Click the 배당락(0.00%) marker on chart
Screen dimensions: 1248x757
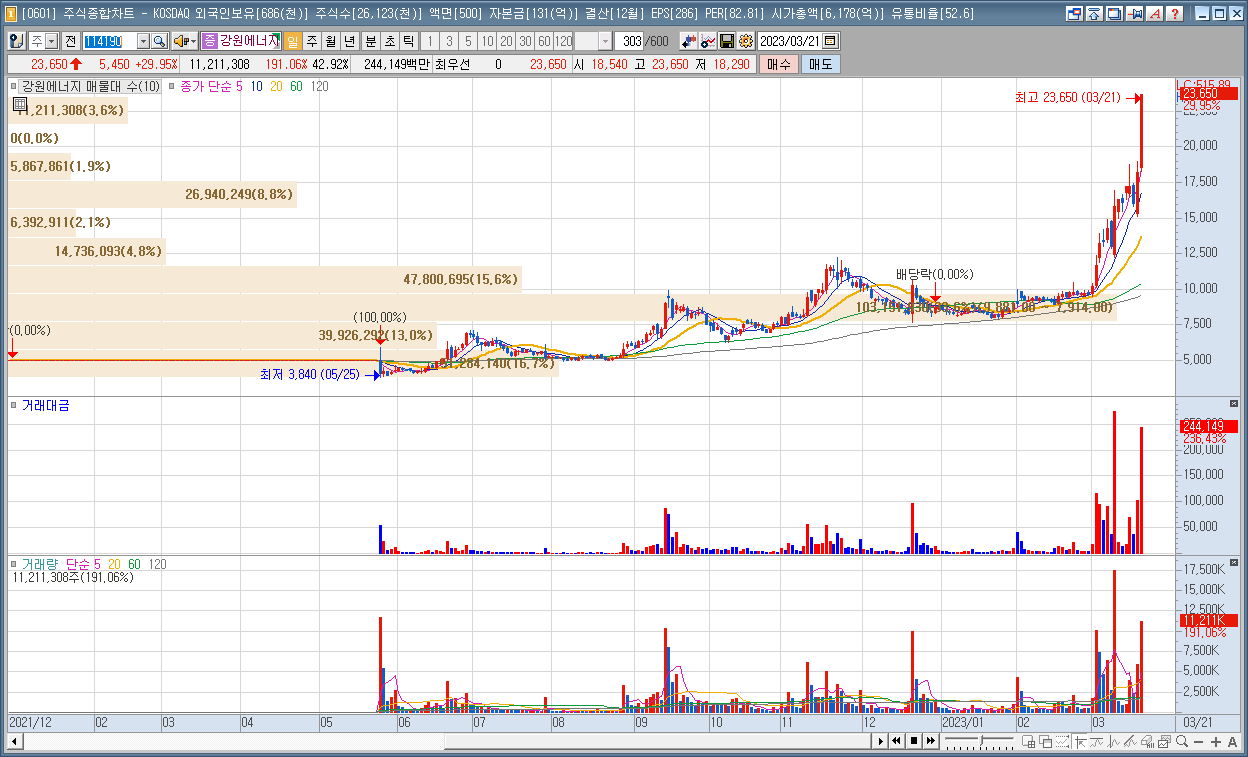click(x=934, y=274)
